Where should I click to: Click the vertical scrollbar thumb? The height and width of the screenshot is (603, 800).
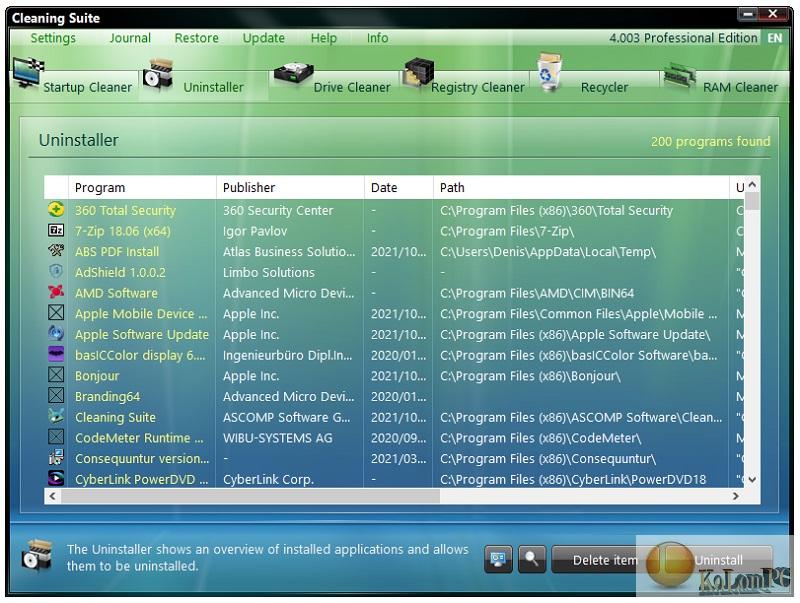click(x=752, y=201)
